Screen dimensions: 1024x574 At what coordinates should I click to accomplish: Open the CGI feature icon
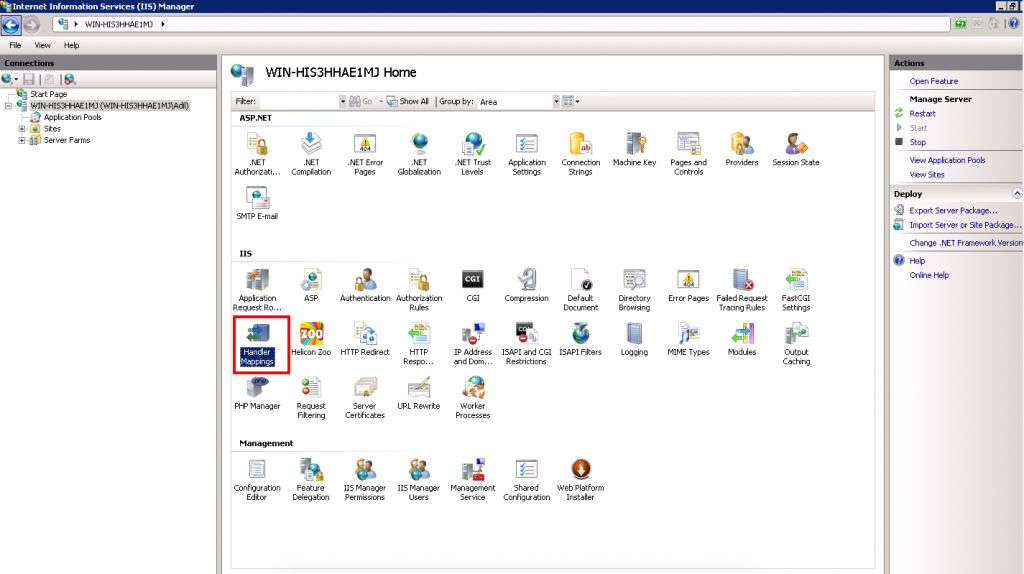coord(473,285)
